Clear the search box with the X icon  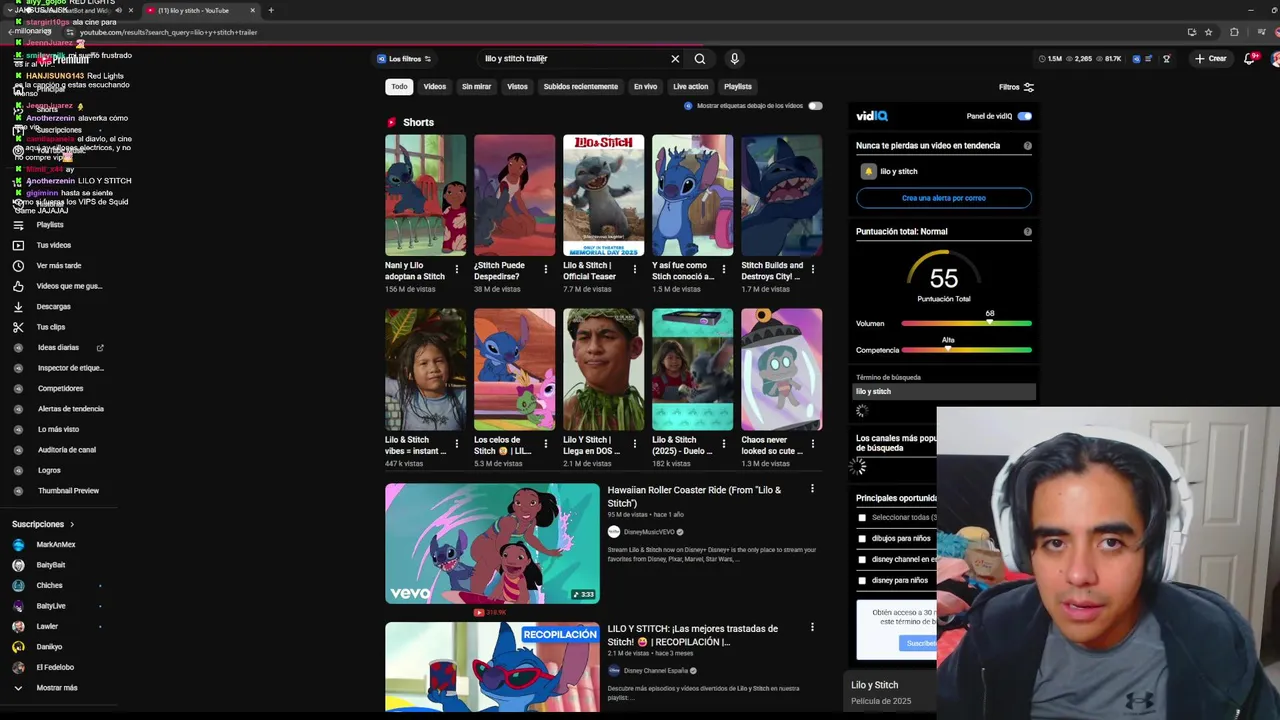675,59
